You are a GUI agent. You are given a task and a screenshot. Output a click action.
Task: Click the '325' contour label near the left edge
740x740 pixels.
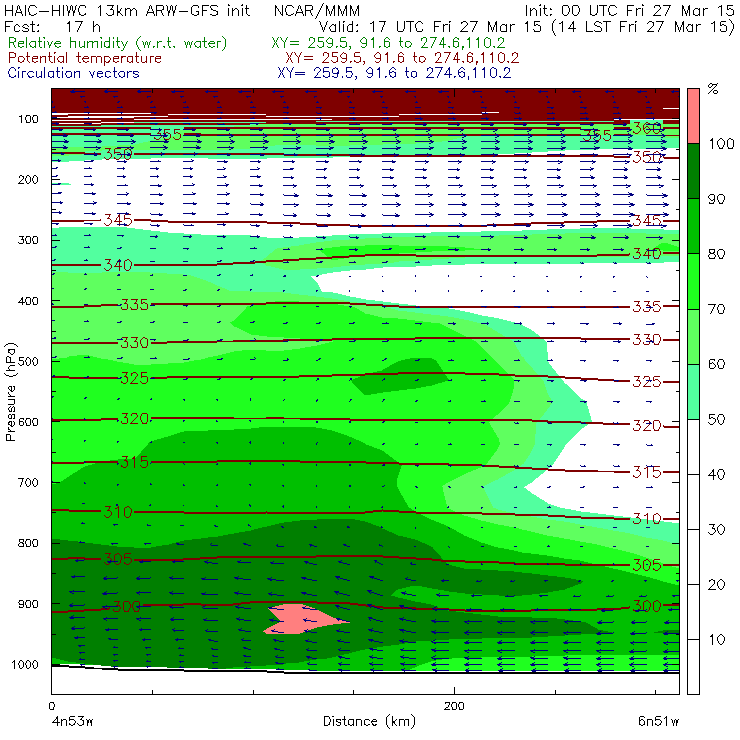(135, 378)
